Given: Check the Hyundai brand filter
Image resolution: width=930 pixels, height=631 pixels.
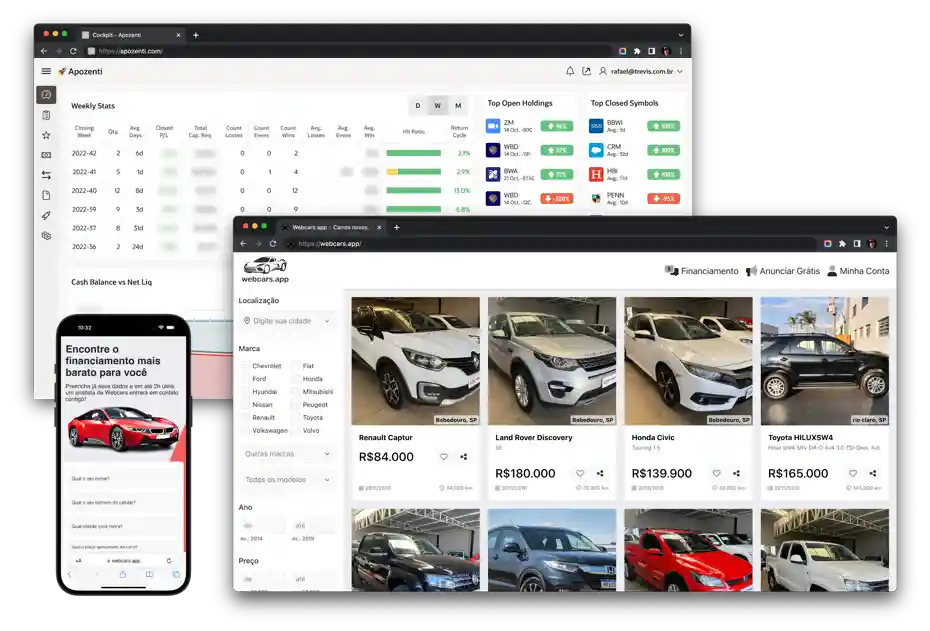Looking at the screenshot, I should (x=246, y=392).
